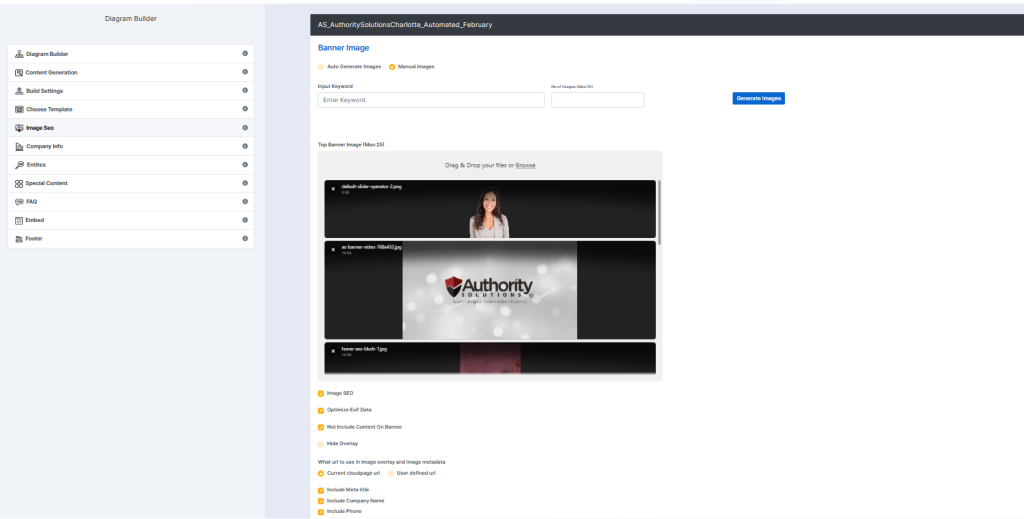The width and height of the screenshot is (1024, 519).
Task: Open the FAQ menu section
Action: [x=131, y=202]
